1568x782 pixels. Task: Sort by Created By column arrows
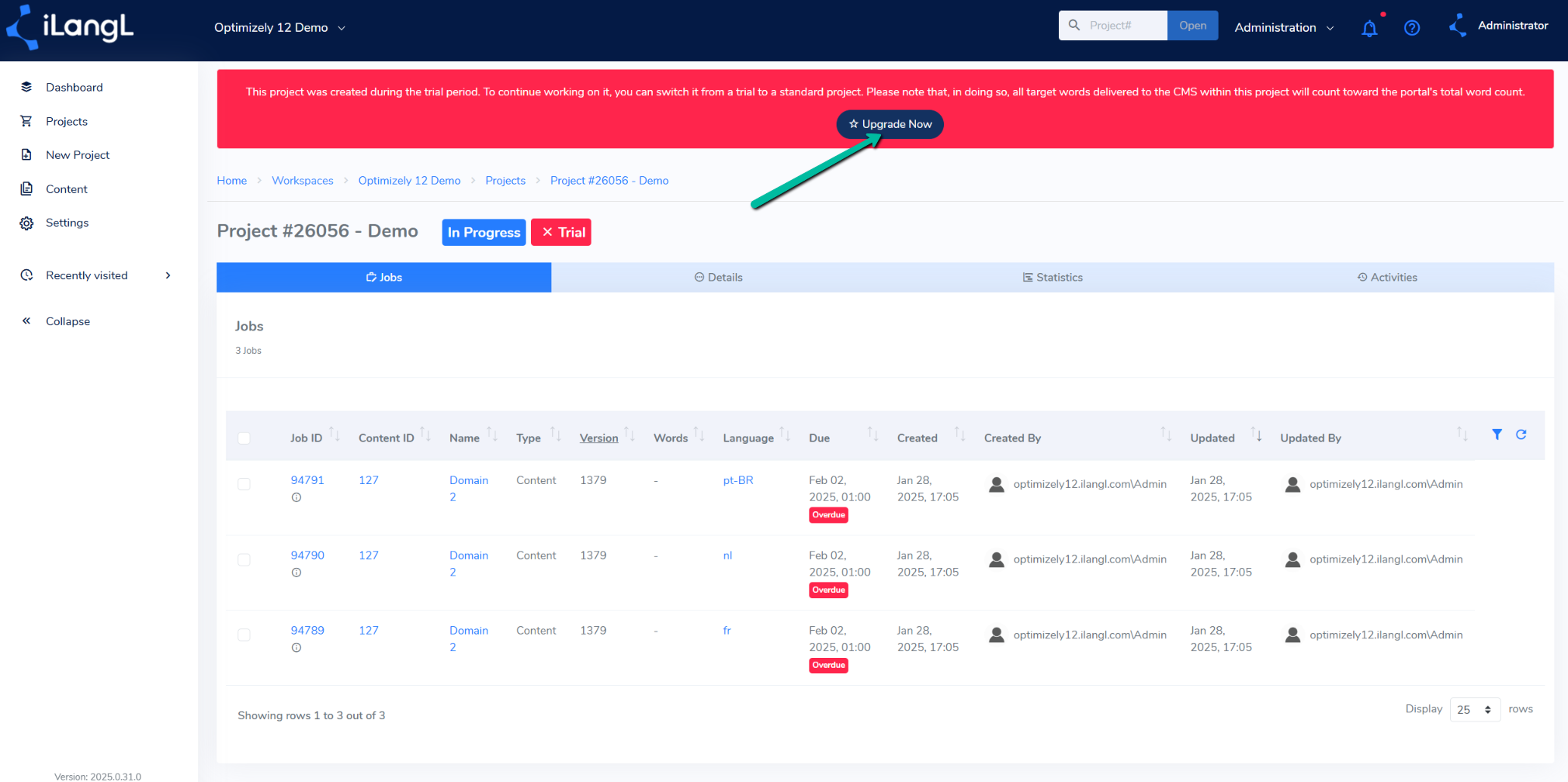coord(1166,434)
